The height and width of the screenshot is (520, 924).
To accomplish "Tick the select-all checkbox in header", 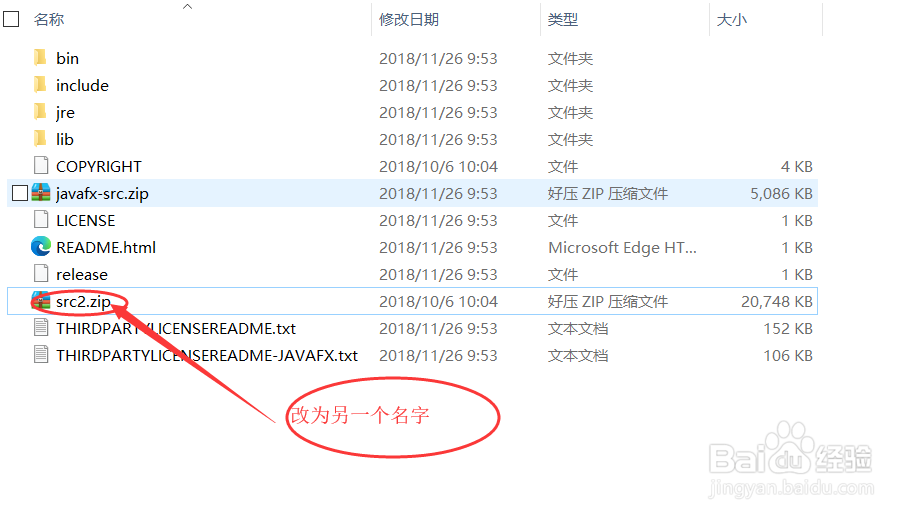I will pos(11,19).
